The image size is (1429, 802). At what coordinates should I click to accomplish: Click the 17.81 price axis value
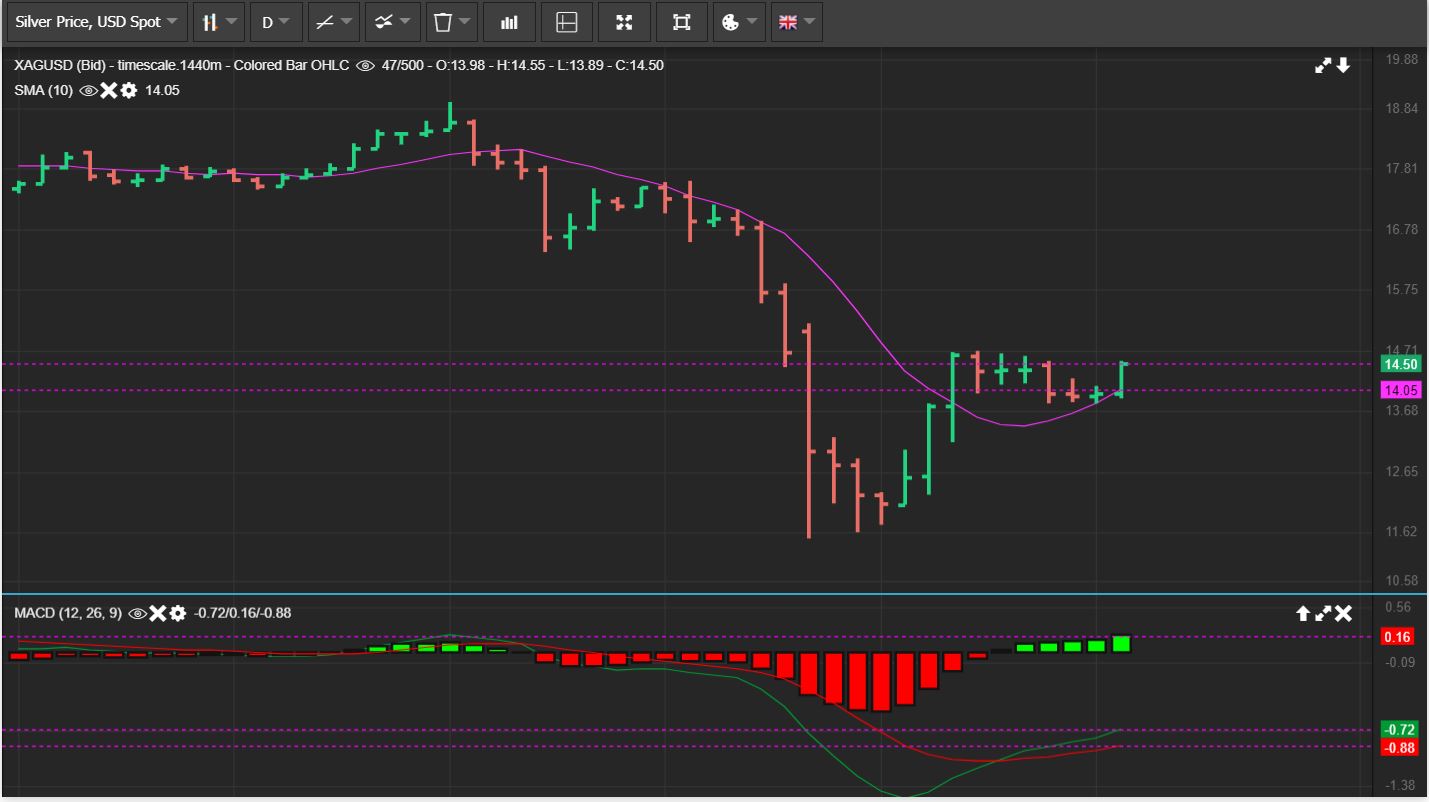pos(1402,168)
